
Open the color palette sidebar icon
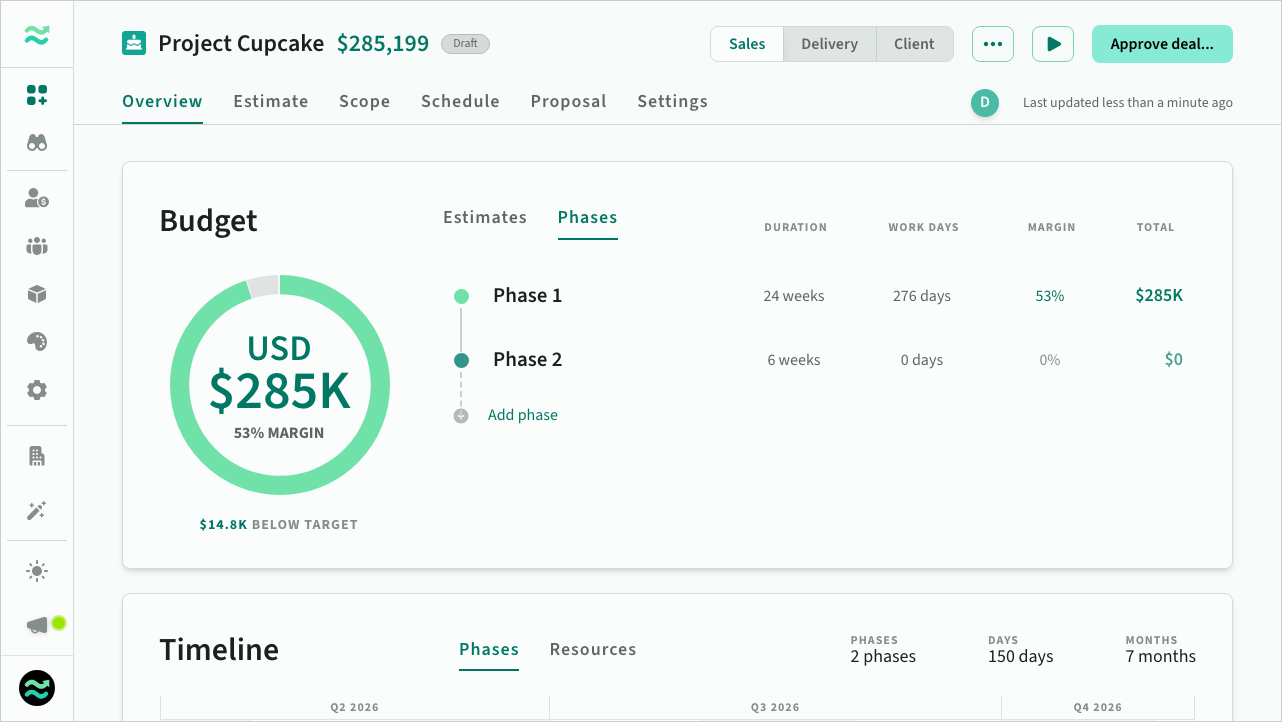[37, 342]
